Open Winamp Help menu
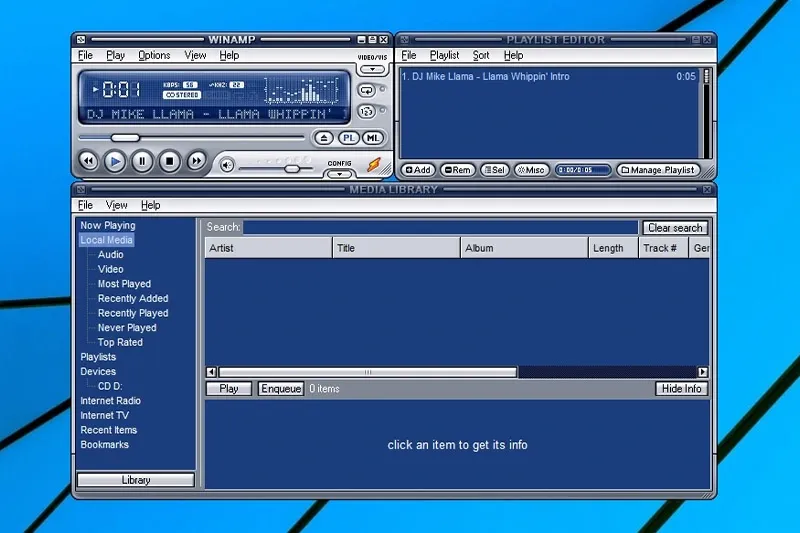This screenshot has width=800, height=533. click(x=229, y=55)
